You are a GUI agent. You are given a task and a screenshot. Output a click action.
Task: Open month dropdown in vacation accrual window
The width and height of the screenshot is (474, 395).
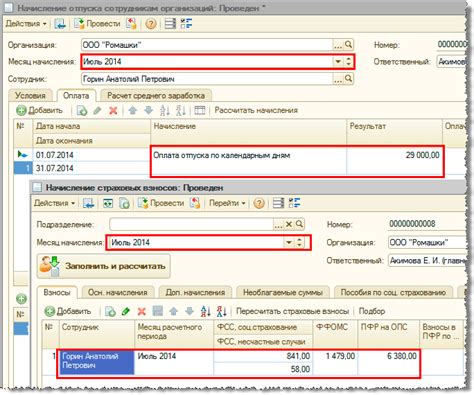click(x=338, y=62)
